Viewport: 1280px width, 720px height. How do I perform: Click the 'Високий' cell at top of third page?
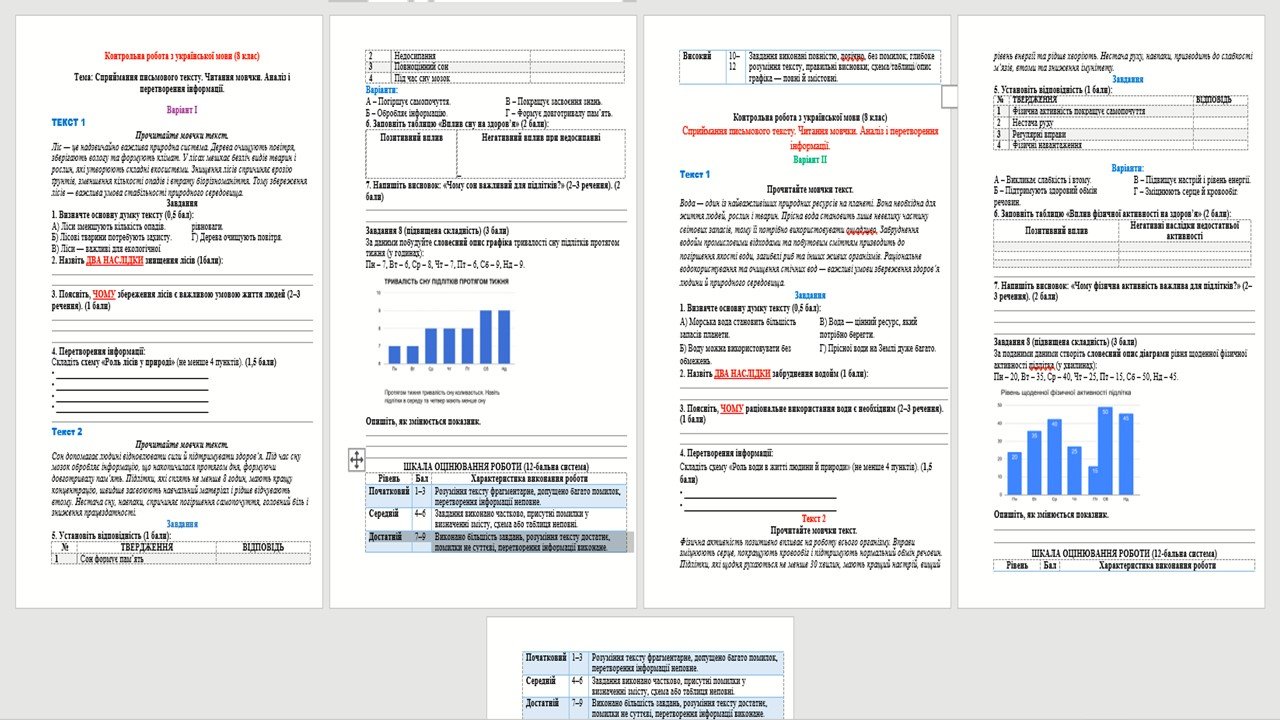click(699, 57)
